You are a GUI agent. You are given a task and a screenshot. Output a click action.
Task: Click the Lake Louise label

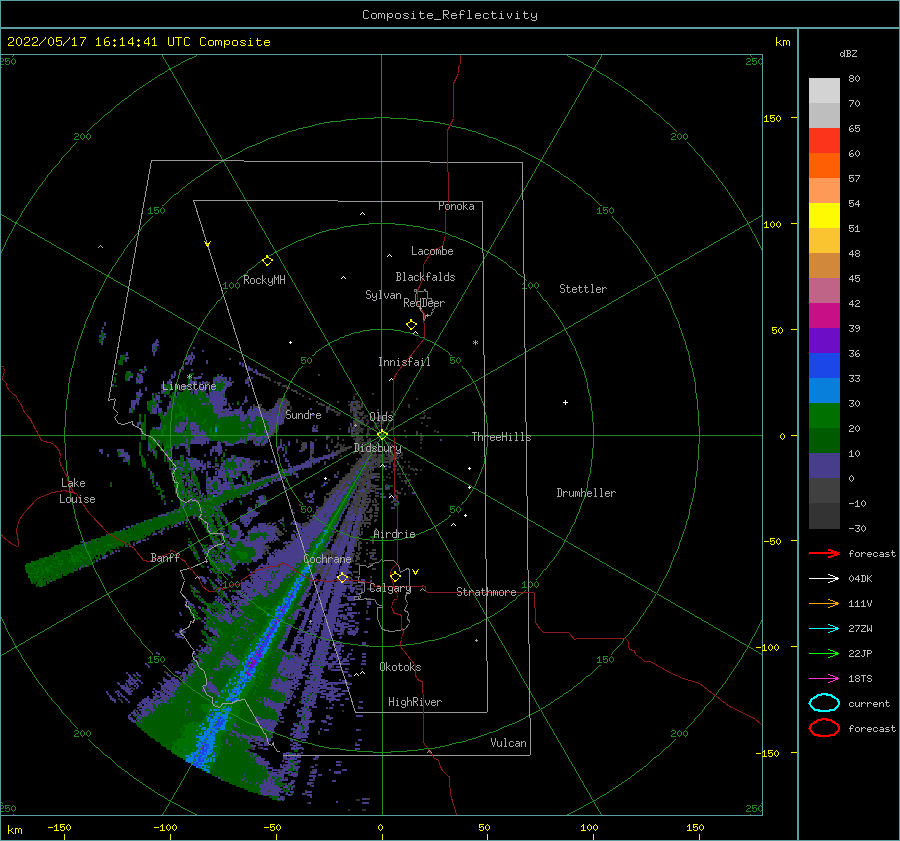(x=77, y=491)
